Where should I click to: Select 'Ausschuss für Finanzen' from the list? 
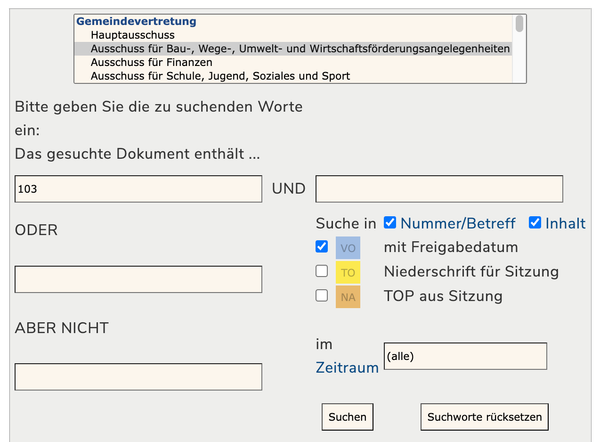[x=150, y=62]
